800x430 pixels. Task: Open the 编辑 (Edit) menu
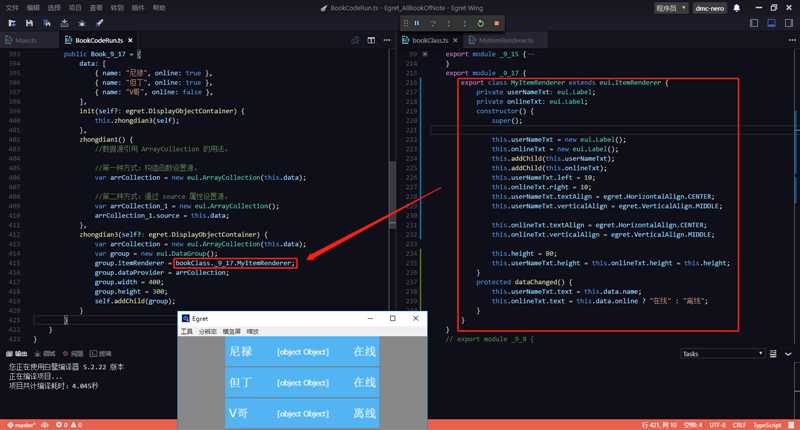coord(33,8)
